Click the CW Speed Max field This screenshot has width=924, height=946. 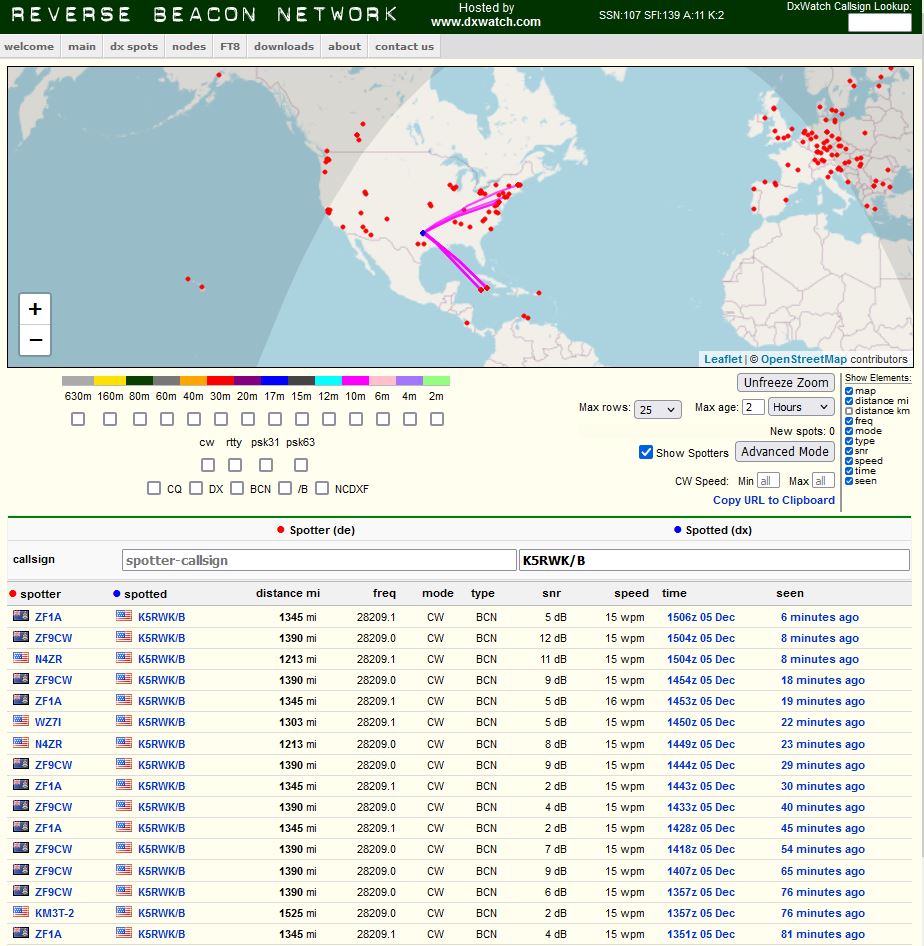pos(823,481)
